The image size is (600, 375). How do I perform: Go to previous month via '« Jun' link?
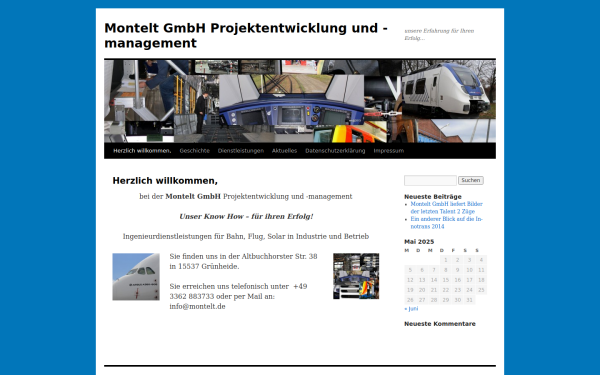[411, 309]
